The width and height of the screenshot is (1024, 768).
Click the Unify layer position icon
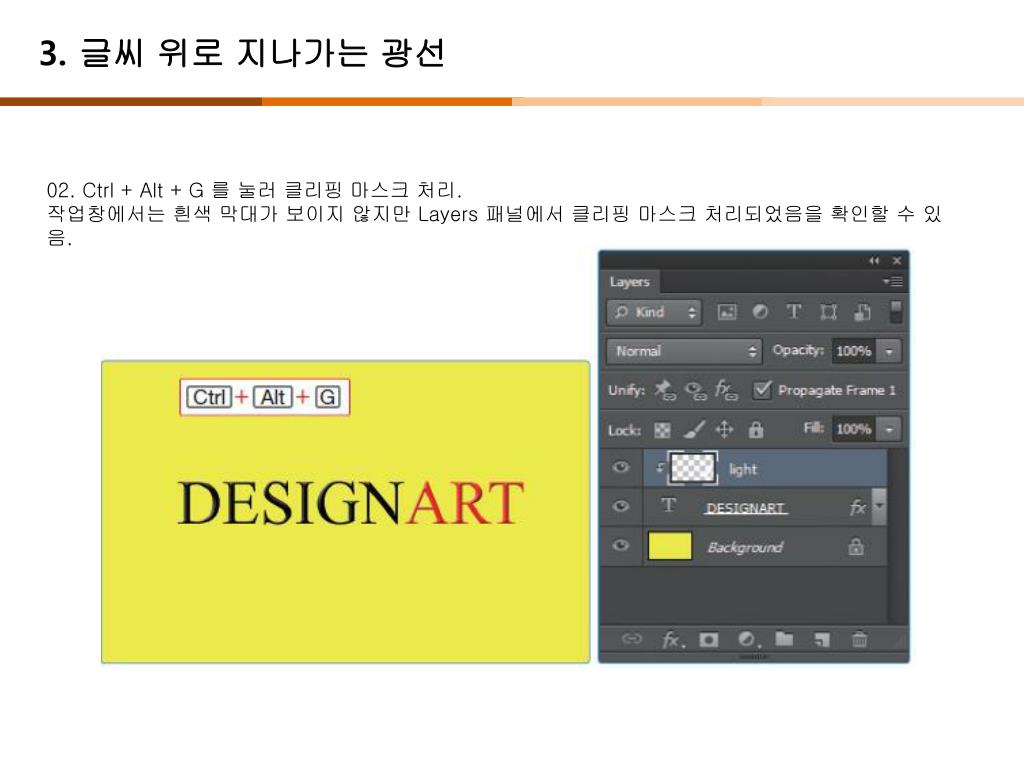point(665,390)
